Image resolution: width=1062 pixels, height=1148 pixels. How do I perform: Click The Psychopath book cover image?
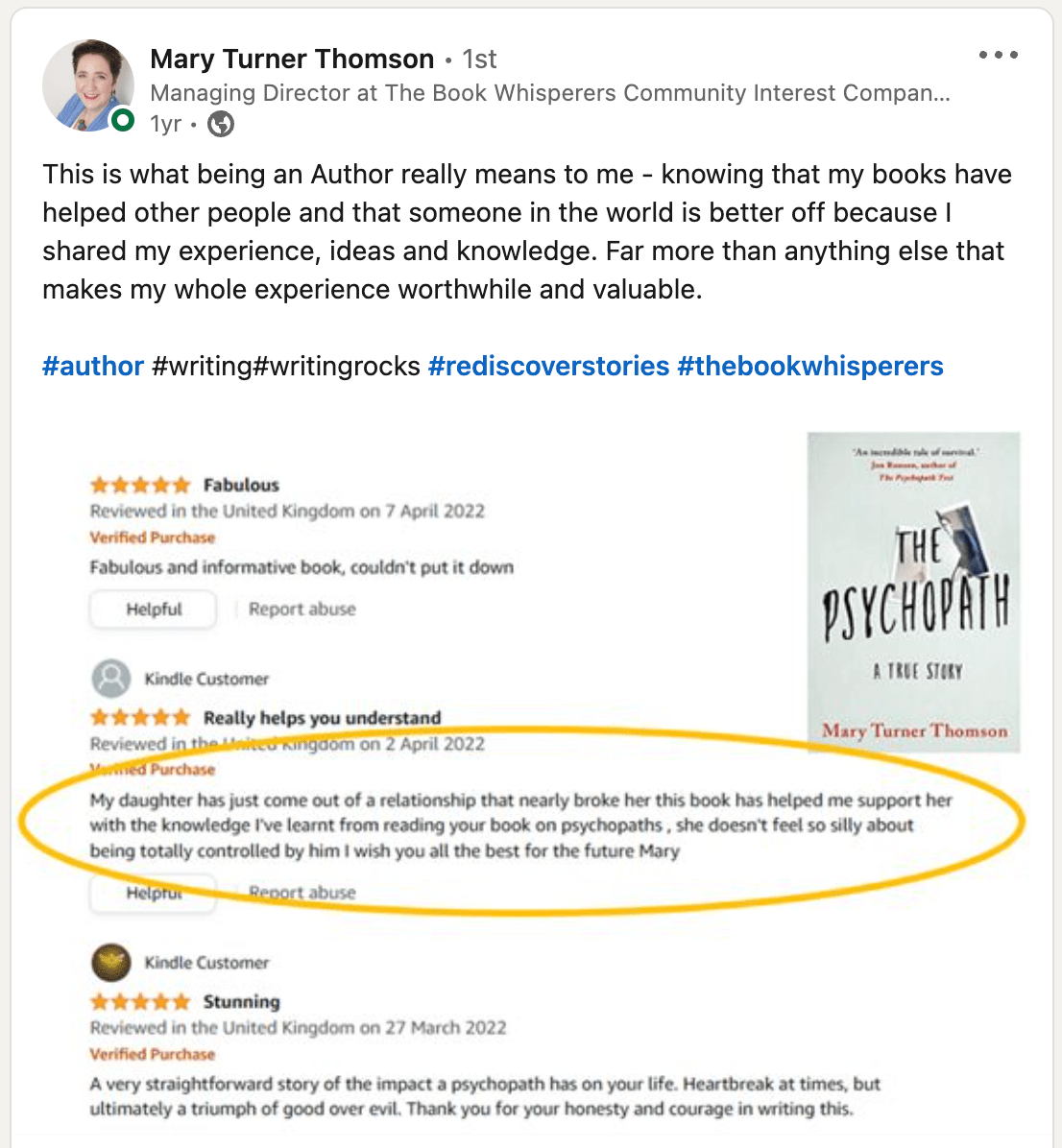coord(913,591)
